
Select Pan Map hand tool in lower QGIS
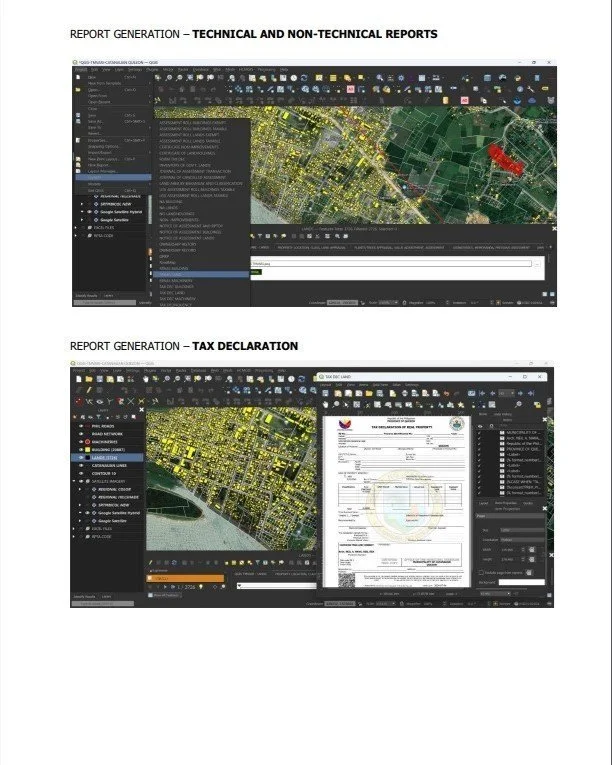(x=145, y=379)
